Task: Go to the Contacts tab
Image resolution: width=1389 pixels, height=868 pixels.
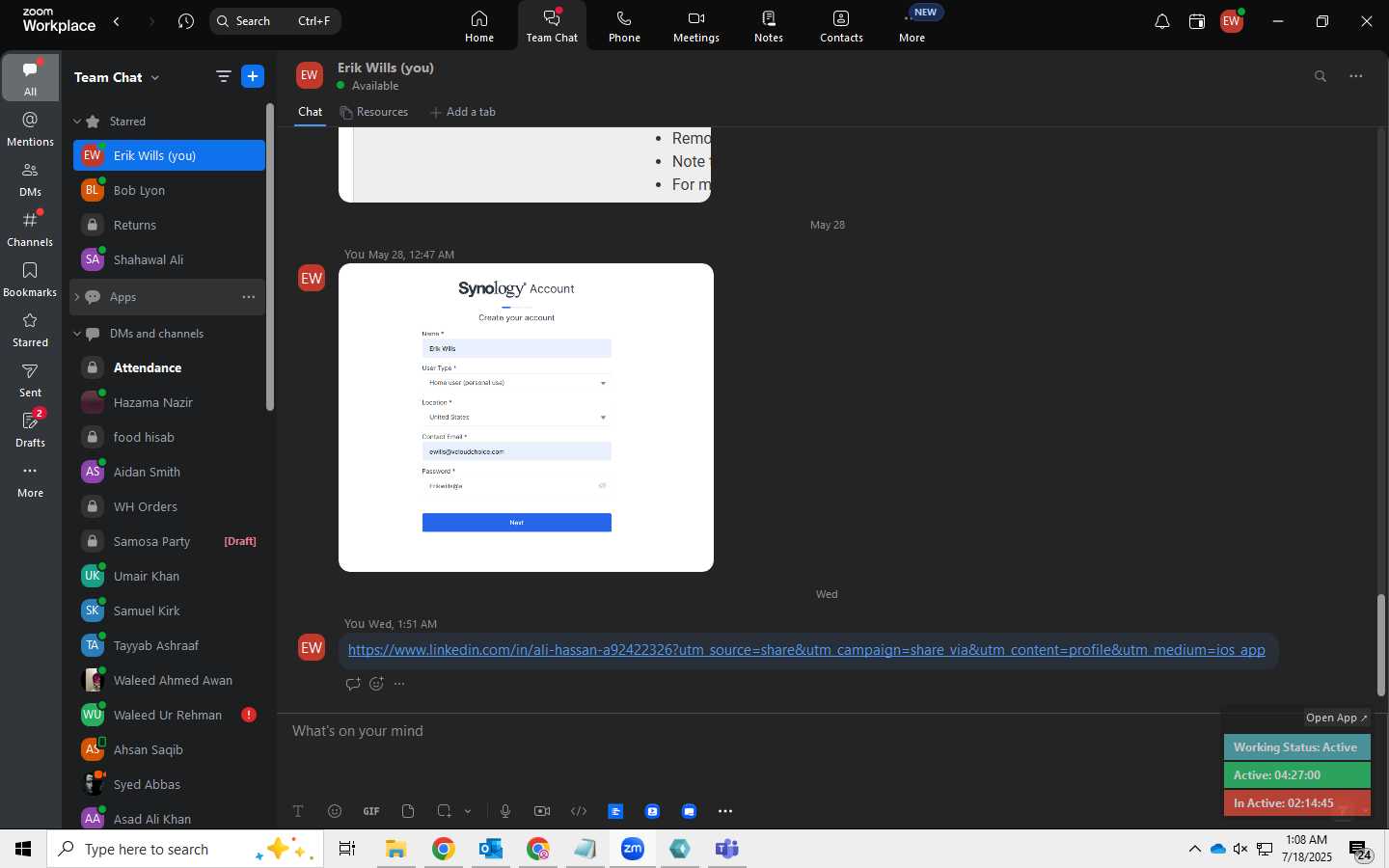Action: point(841,26)
